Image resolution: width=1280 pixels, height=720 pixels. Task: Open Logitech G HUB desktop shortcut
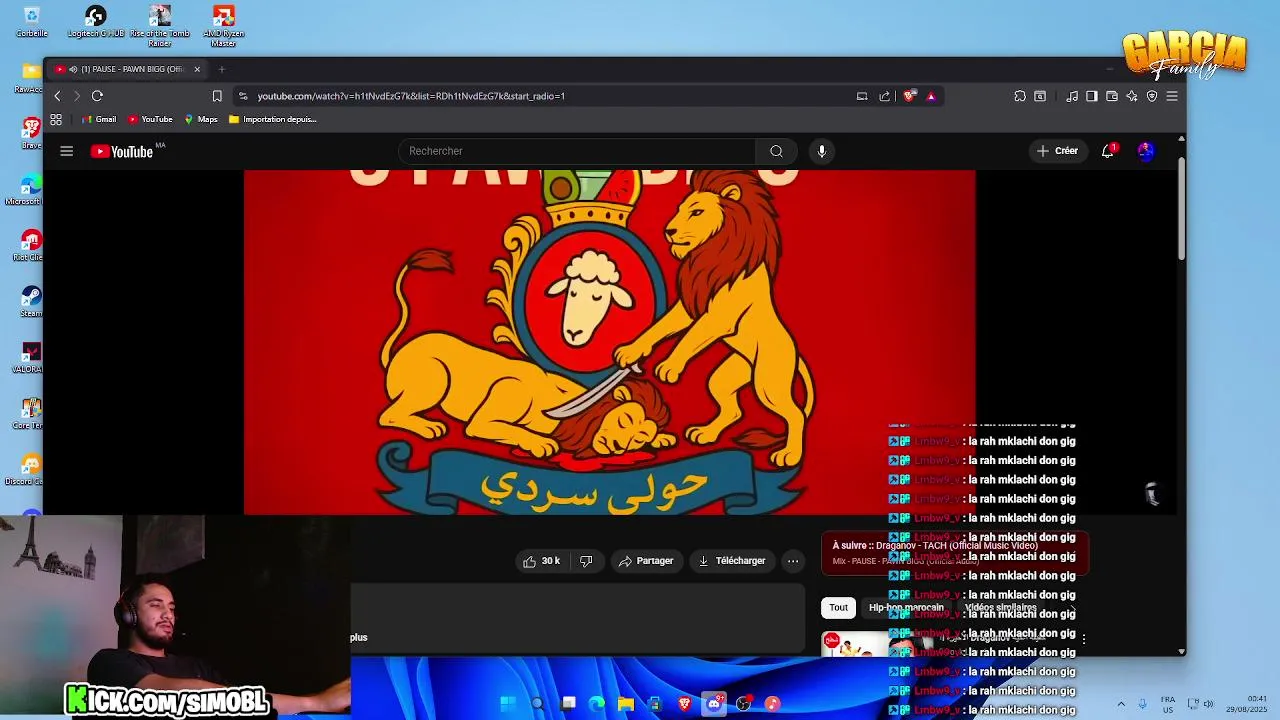95,22
